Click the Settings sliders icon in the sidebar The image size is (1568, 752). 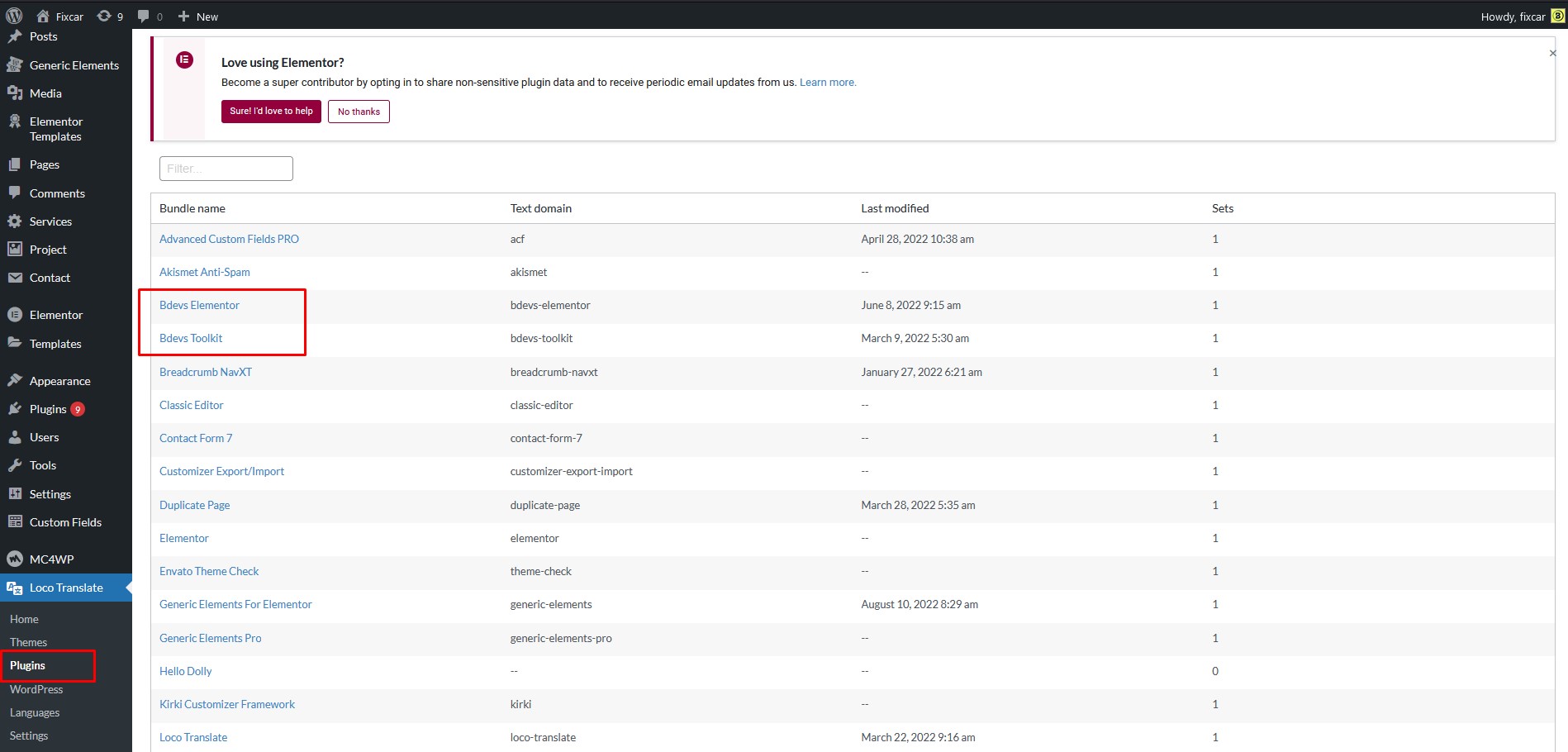(x=15, y=493)
